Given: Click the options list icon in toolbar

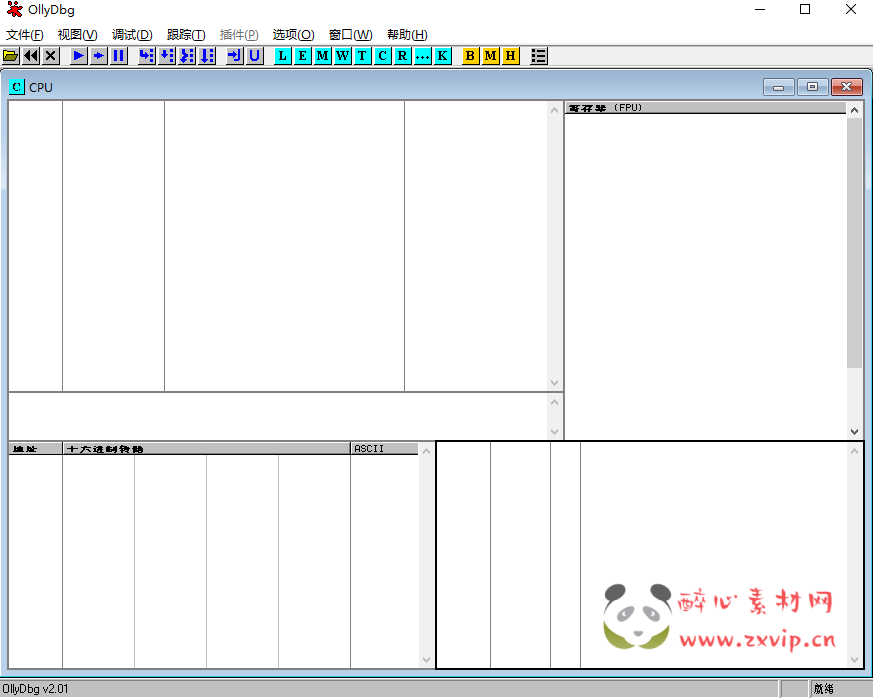Looking at the screenshot, I should coord(539,56).
